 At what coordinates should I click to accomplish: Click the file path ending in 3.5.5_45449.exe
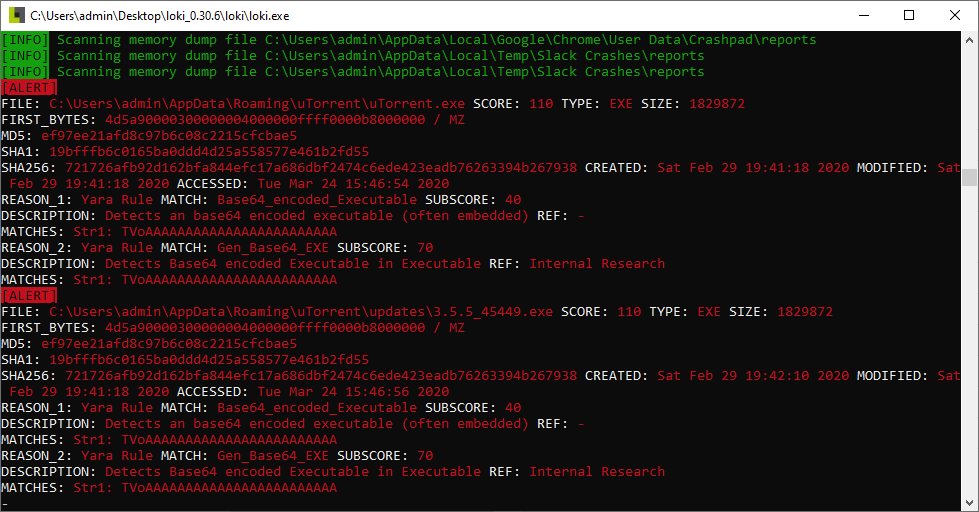tap(301, 312)
